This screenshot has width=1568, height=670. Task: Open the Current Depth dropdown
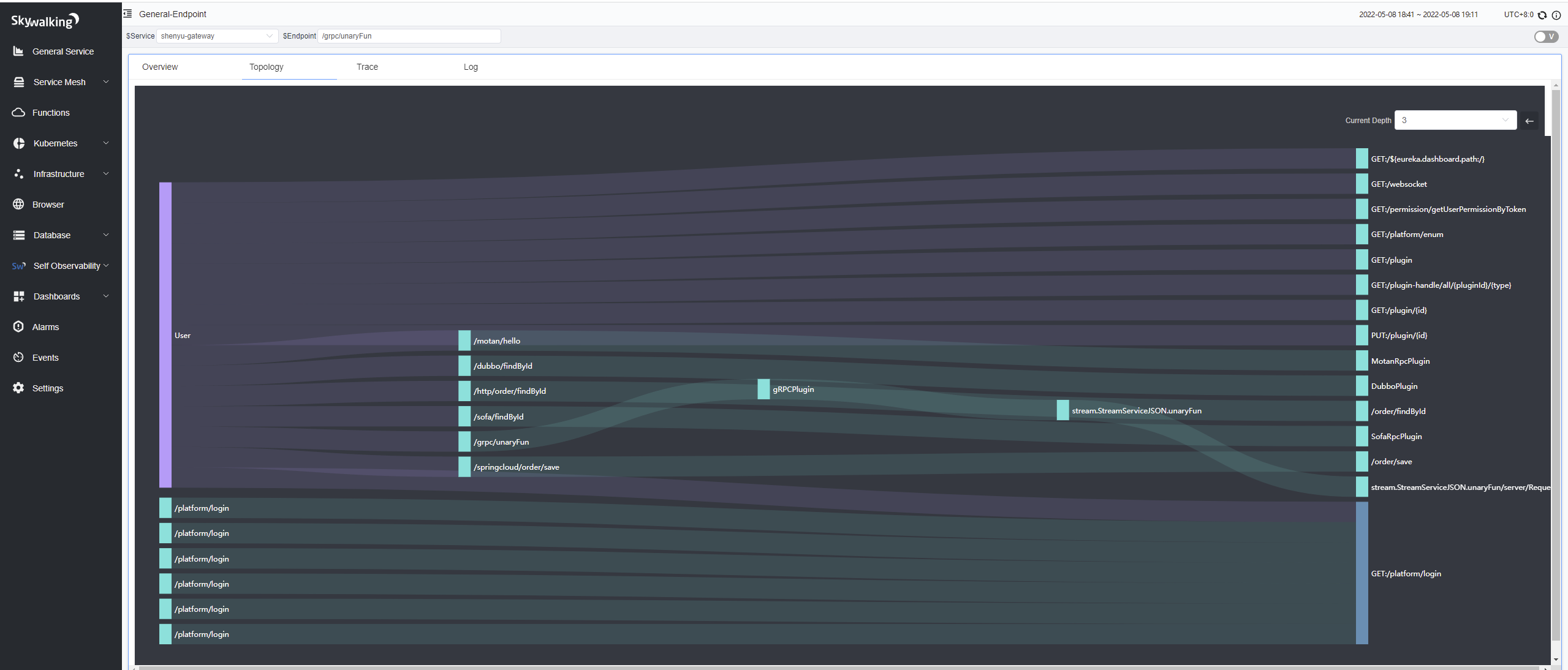[1455, 121]
